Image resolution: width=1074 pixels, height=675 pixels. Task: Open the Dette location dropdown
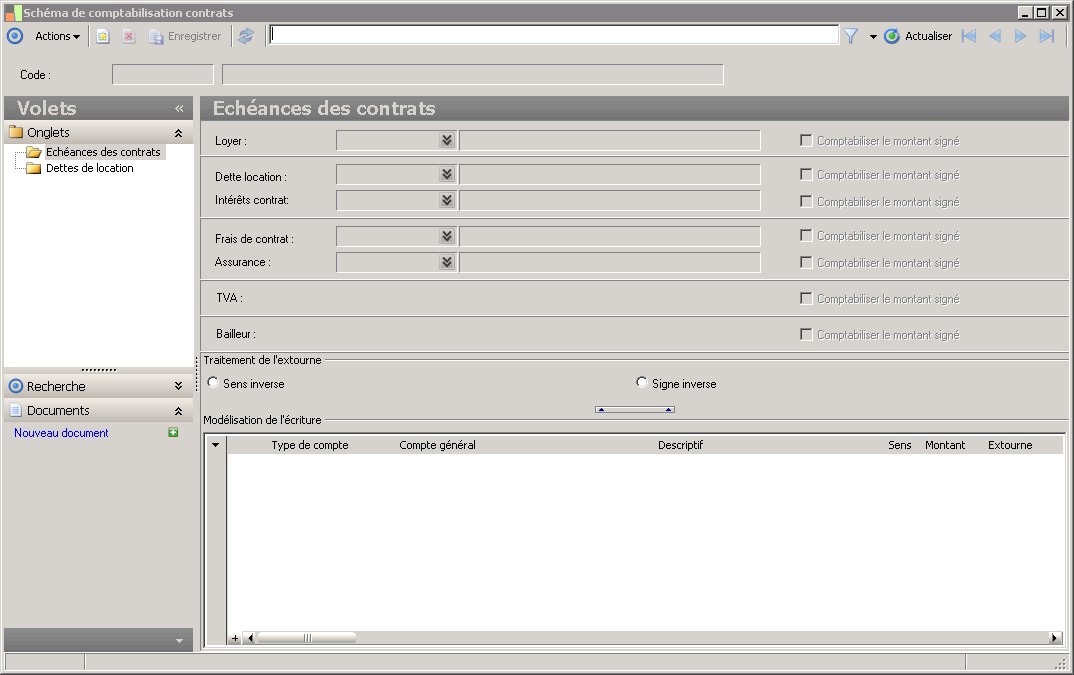click(447, 175)
